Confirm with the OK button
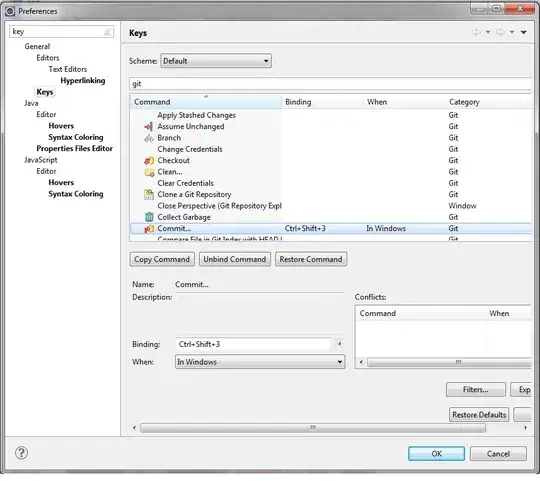540x481 pixels. tap(436, 453)
